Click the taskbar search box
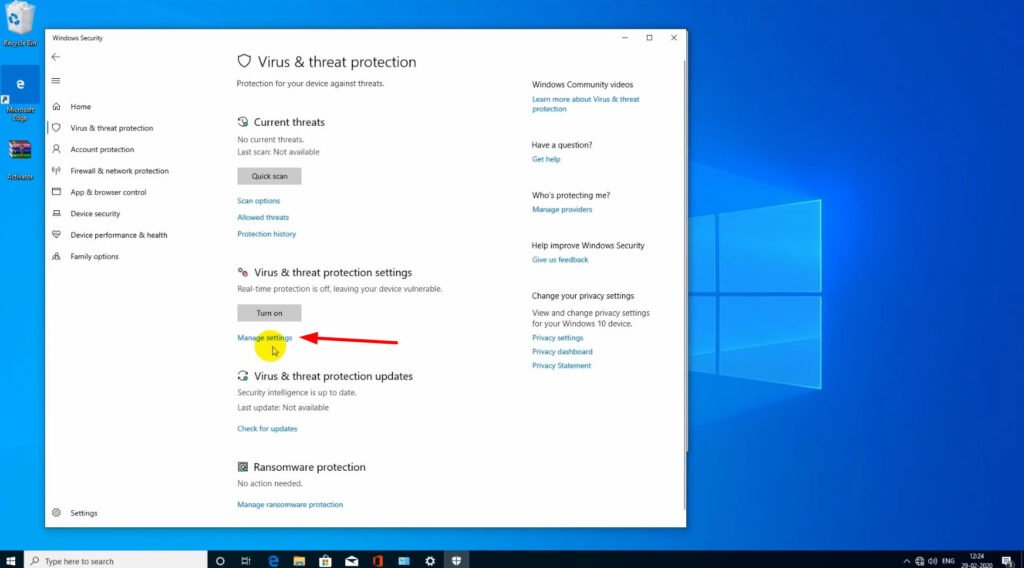This screenshot has width=1024, height=568. 116,561
